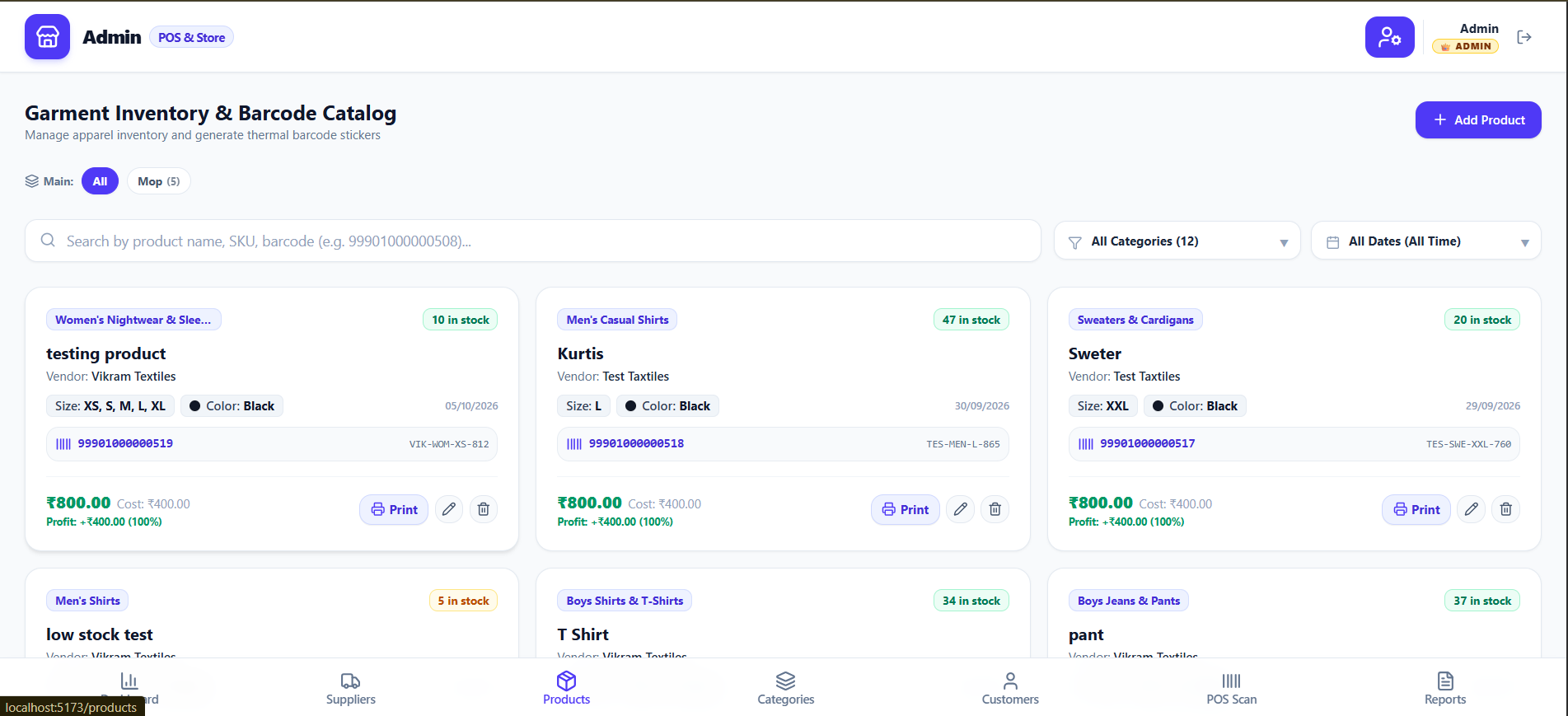Click the funnel filter icon in categories

pyautogui.click(x=1075, y=242)
